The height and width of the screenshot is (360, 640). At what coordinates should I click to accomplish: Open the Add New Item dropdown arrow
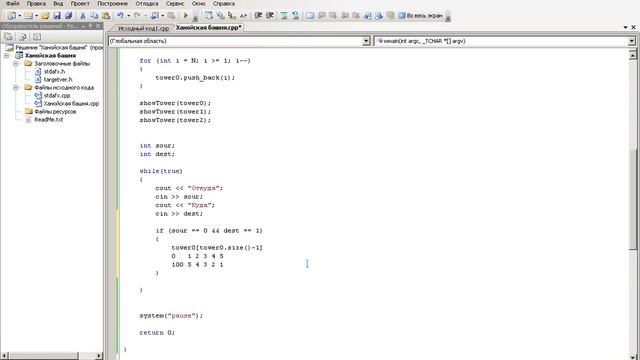[x=36, y=16]
